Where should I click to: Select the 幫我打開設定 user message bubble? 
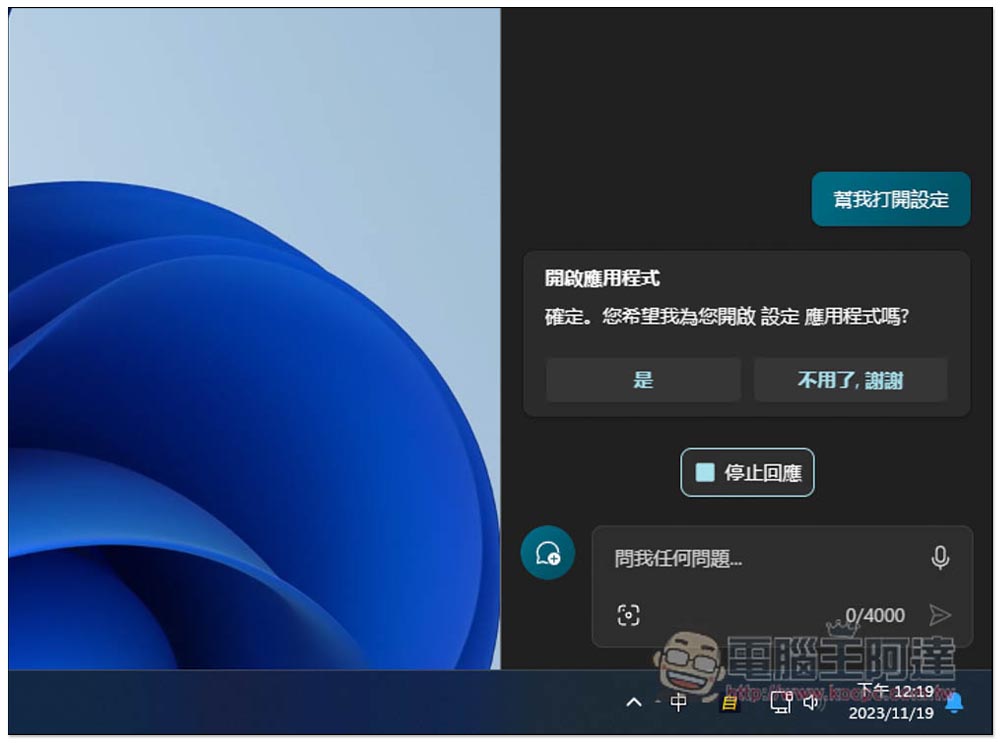coord(890,199)
